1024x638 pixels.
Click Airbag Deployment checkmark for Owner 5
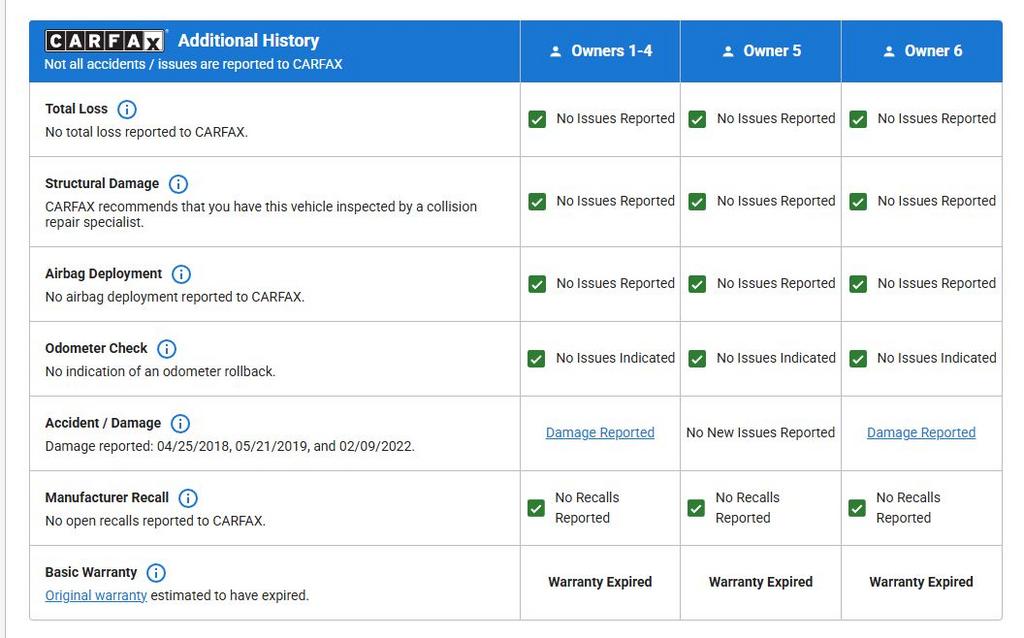click(x=697, y=284)
